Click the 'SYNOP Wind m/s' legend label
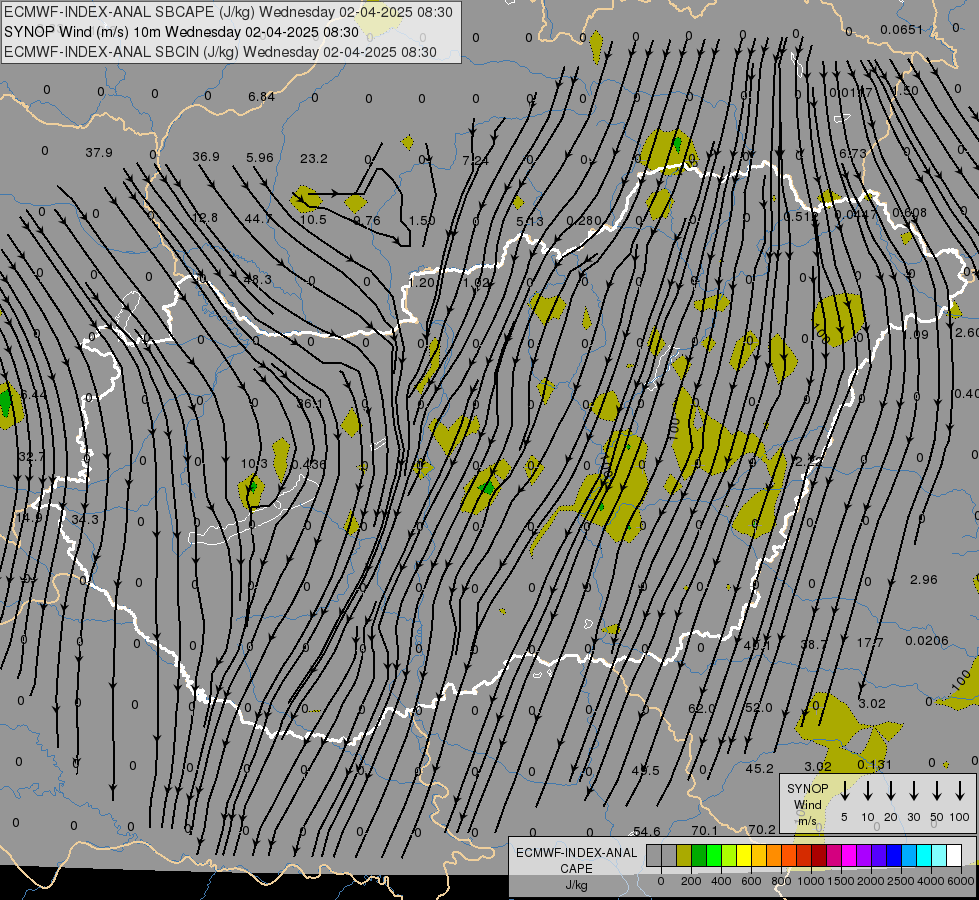979x900 pixels. tap(807, 804)
